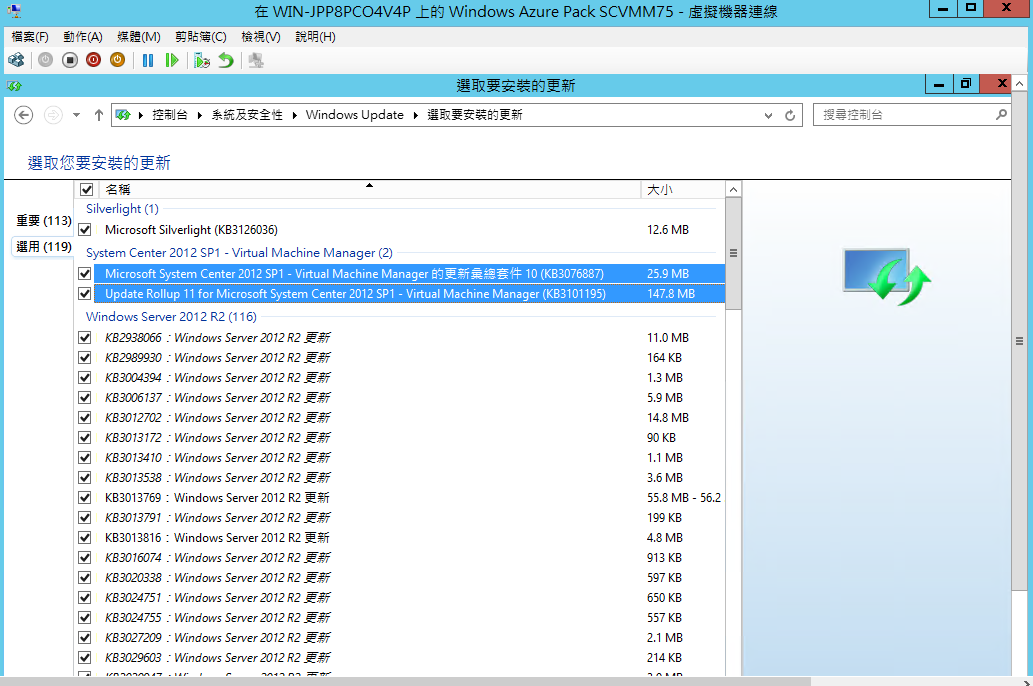This screenshot has height=686, width=1033.
Task: Pause the virtual machine
Action: pos(148,61)
